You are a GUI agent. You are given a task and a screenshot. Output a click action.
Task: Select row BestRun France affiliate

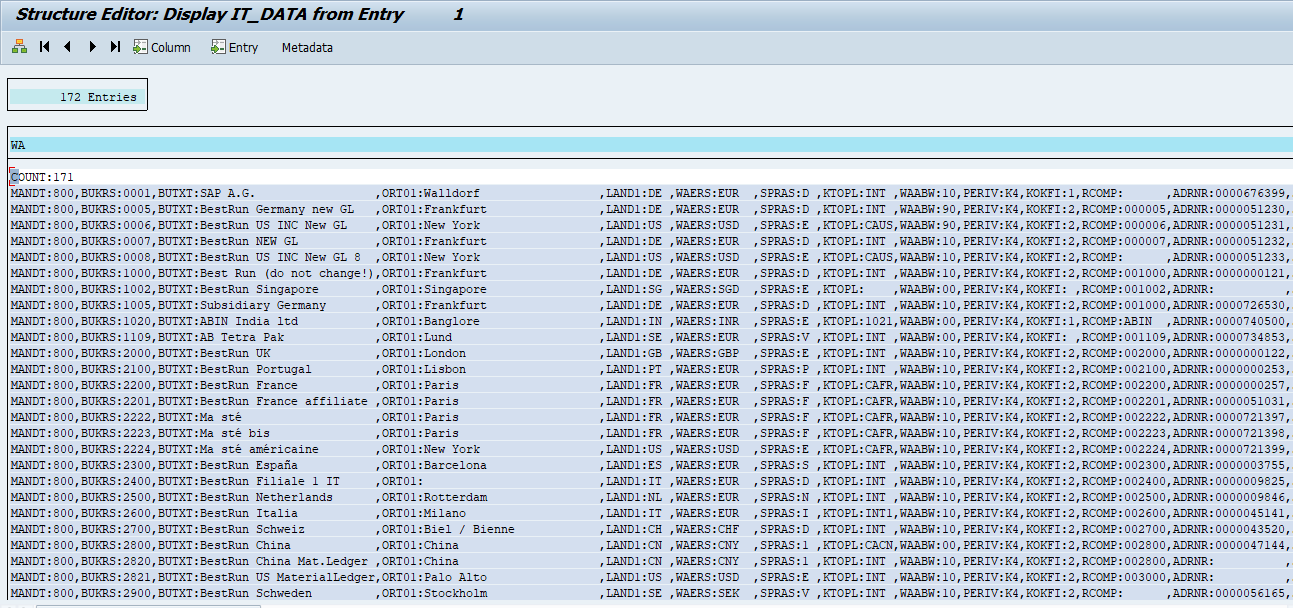tap(650, 401)
